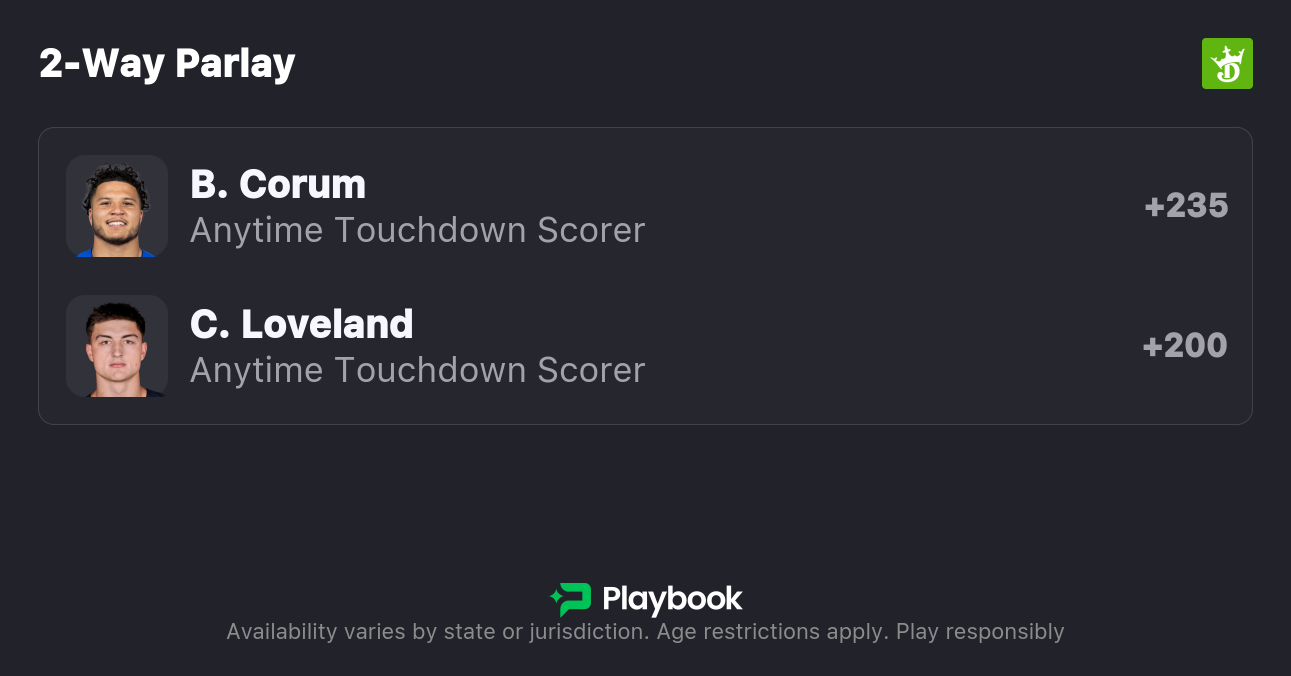The height and width of the screenshot is (676, 1291).
Task: Click Corum's Anytime Touchdown Scorer label
Action: click(x=417, y=230)
